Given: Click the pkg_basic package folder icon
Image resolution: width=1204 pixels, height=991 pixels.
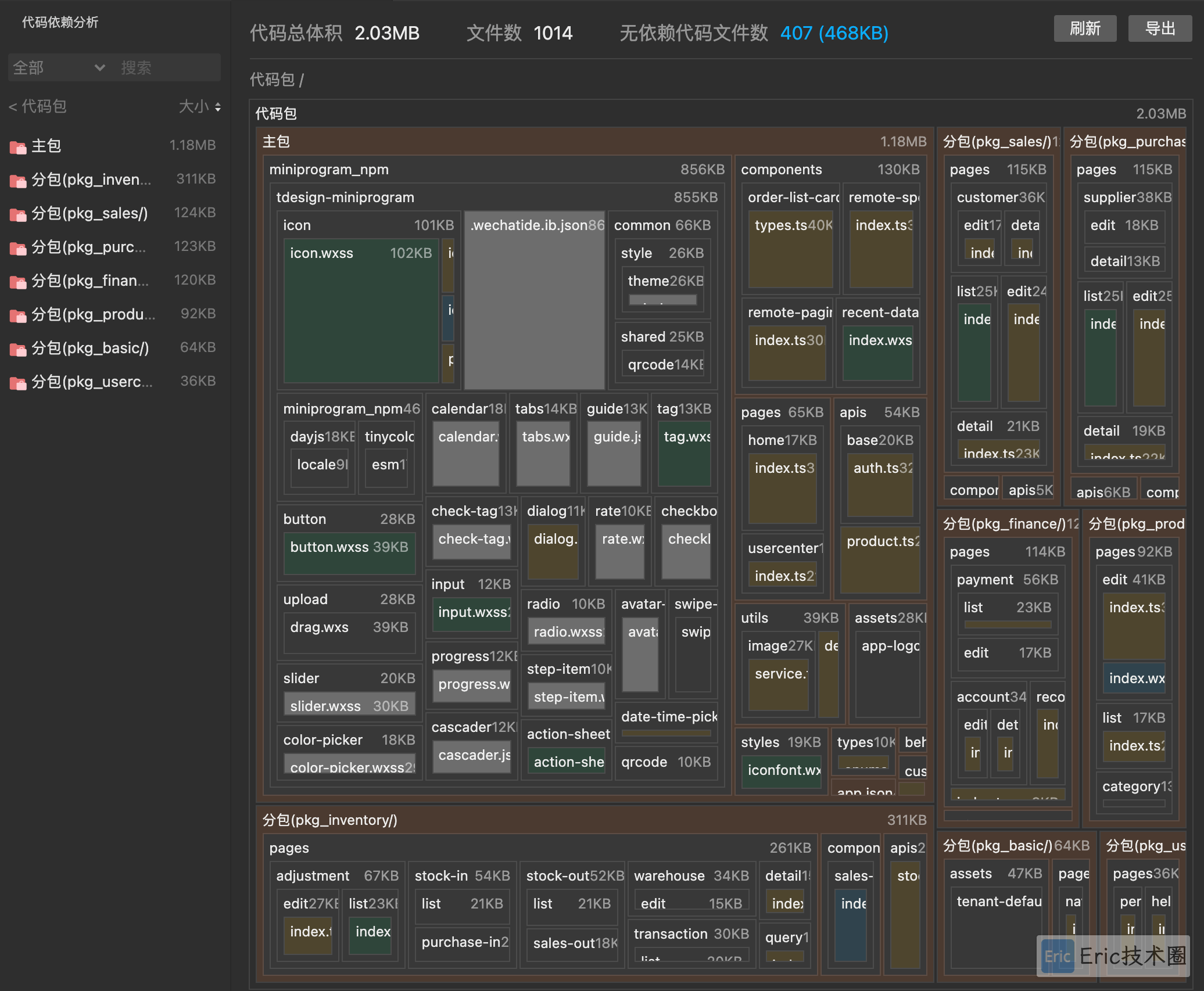Looking at the screenshot, I should (x=18, y=349).
